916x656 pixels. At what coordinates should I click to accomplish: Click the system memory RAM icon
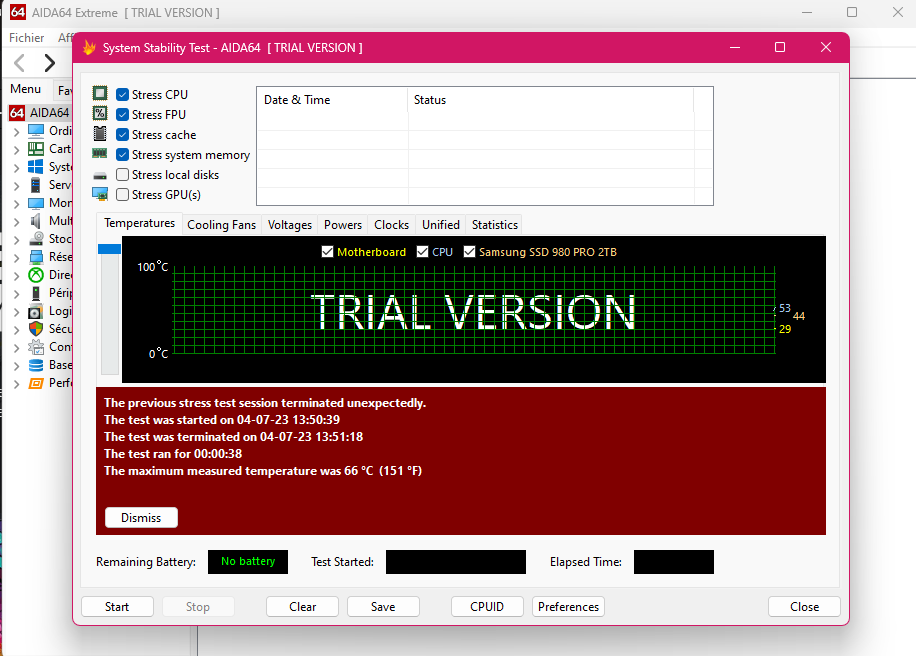[100, 154]
